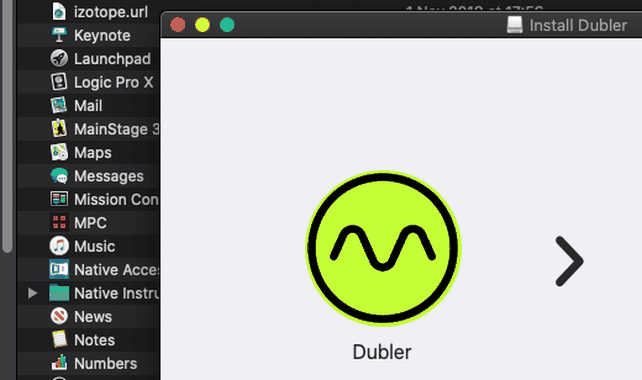This screenshot has width=642, height=380.
Task: Click the Native Instruments folder icon
Action: pyautogui.click(x=59, y=293)
